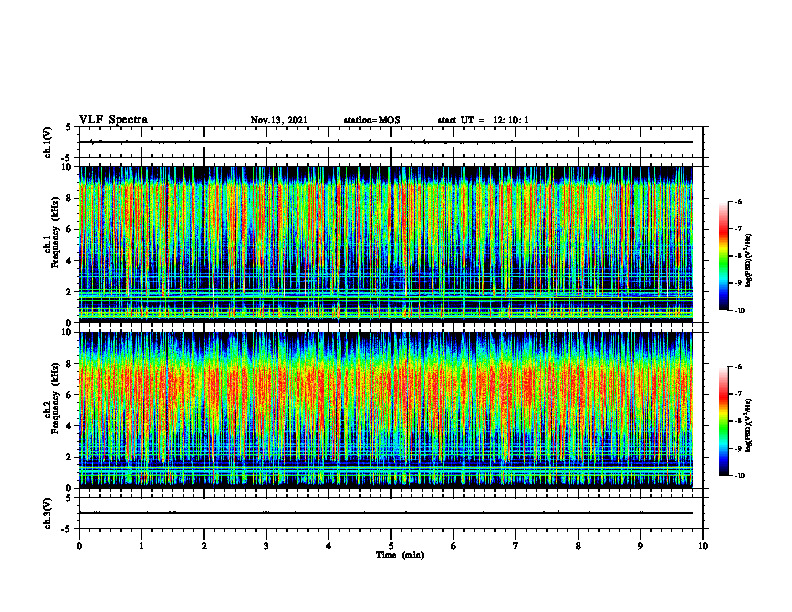Screen dimensions: 792x612
Task: Click the lower color bar log(PSD) label
Action: coord(748,425)
